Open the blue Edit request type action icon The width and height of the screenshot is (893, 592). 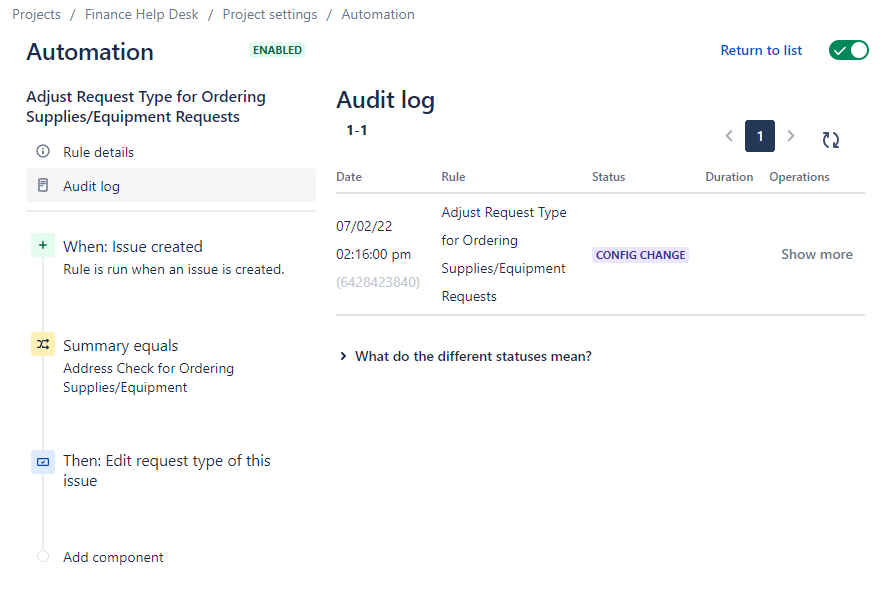43,462
